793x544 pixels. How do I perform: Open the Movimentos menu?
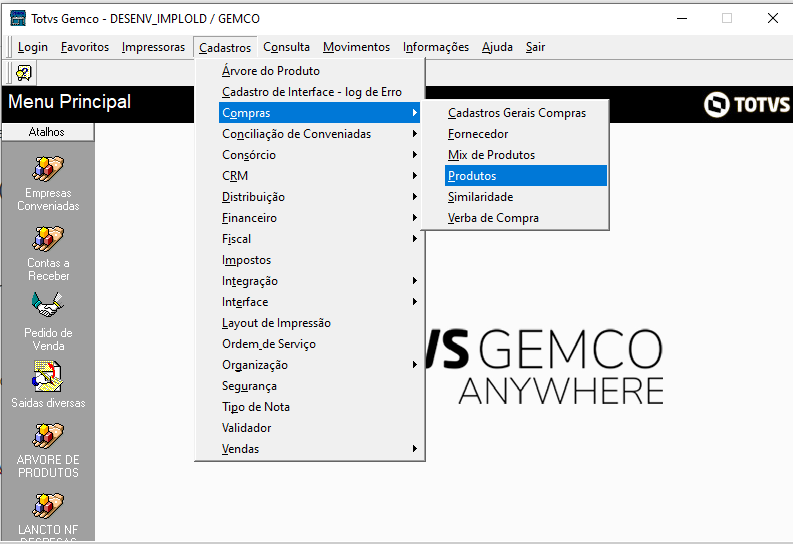[x=357, y=47]
